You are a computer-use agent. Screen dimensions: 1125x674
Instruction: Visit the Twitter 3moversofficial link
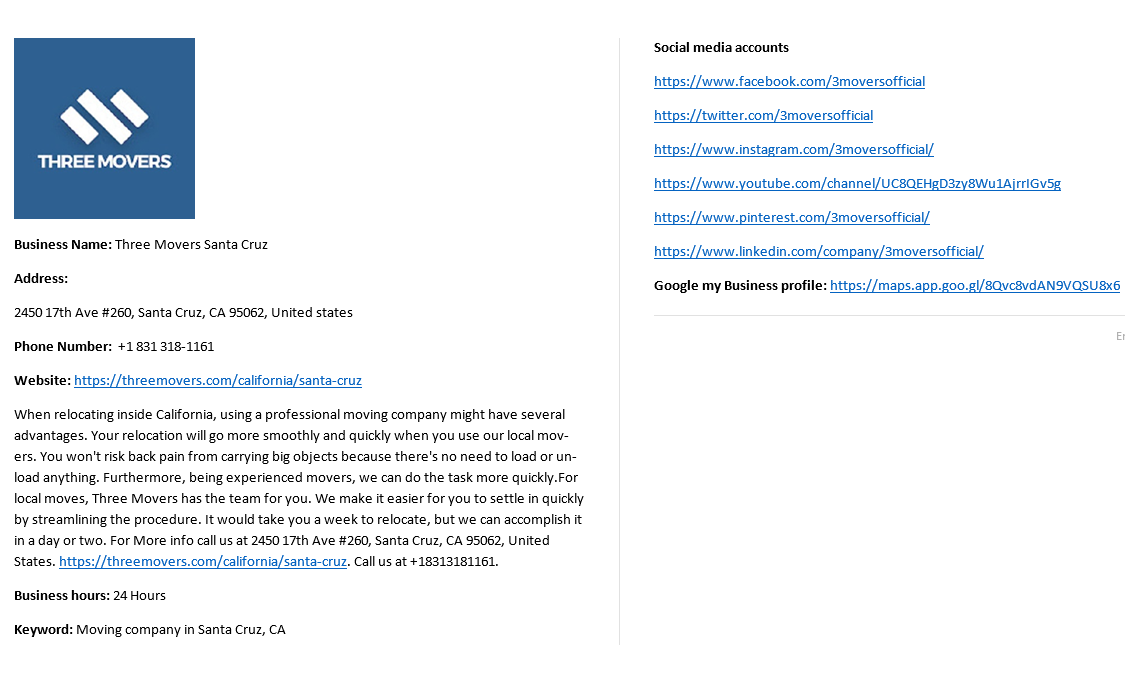763,115
